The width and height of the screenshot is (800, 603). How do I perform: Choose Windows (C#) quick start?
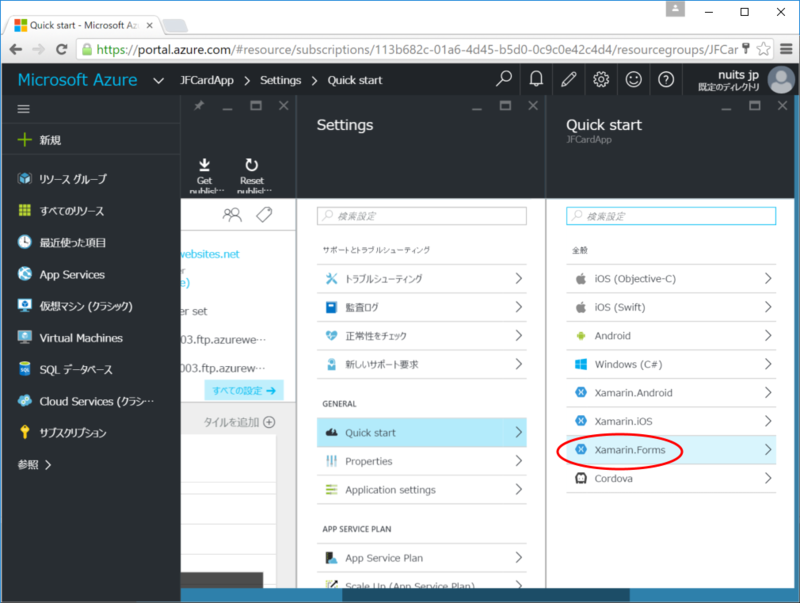(671, 364)
